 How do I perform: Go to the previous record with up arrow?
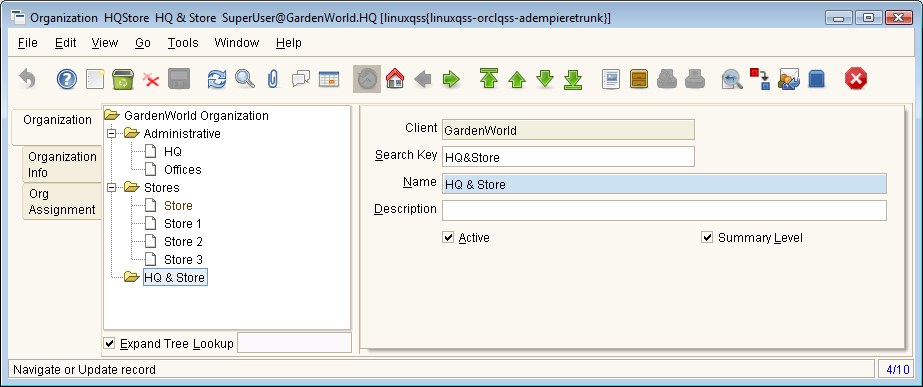click(x=517, y=80)
